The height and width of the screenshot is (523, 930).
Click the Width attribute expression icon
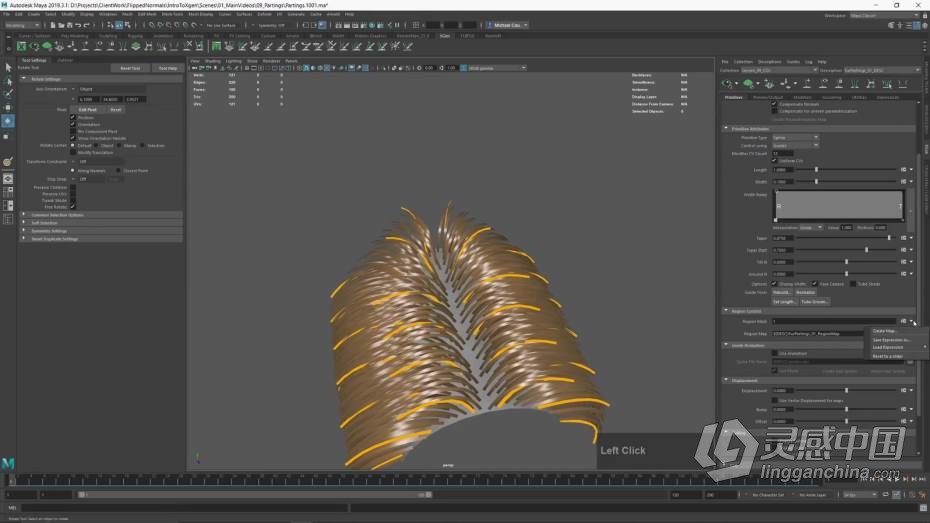903,182
